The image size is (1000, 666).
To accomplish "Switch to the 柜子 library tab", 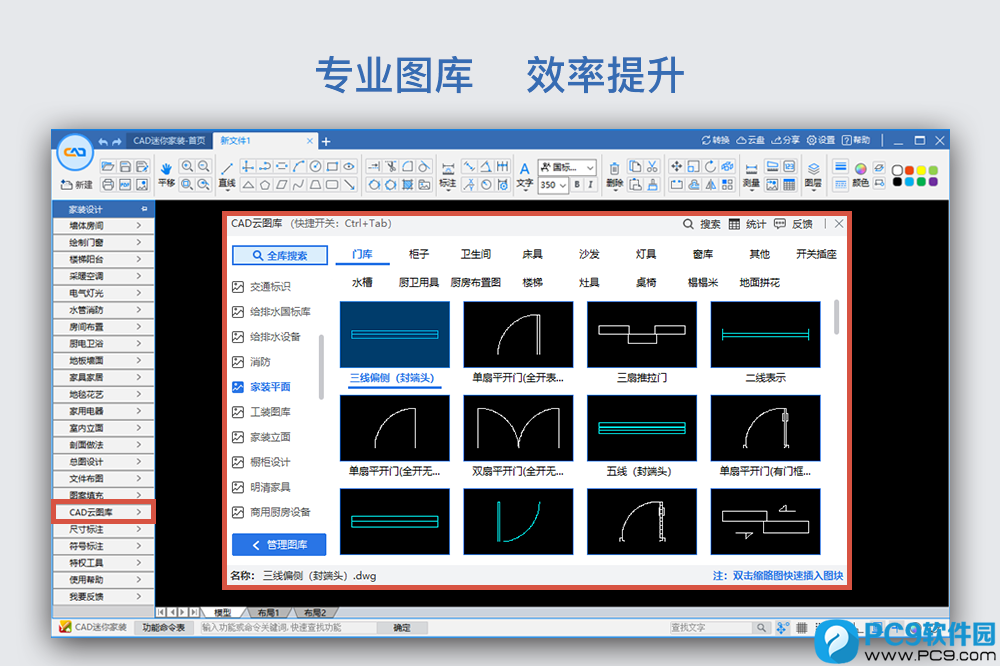I will click(419, 254).
